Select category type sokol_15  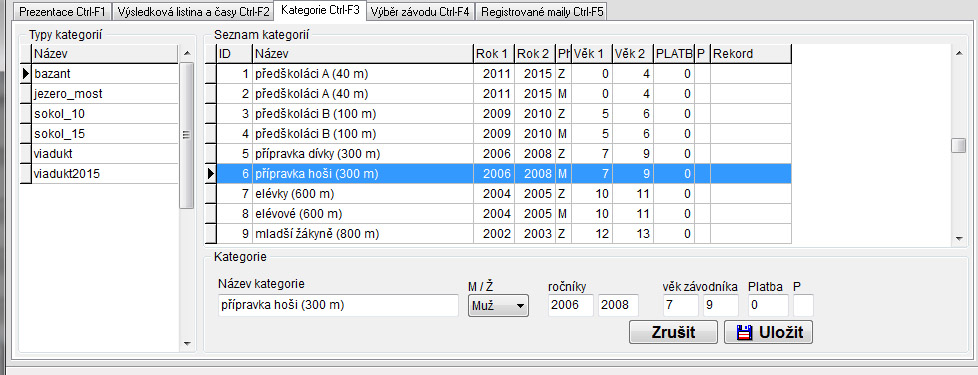[105, 134]
